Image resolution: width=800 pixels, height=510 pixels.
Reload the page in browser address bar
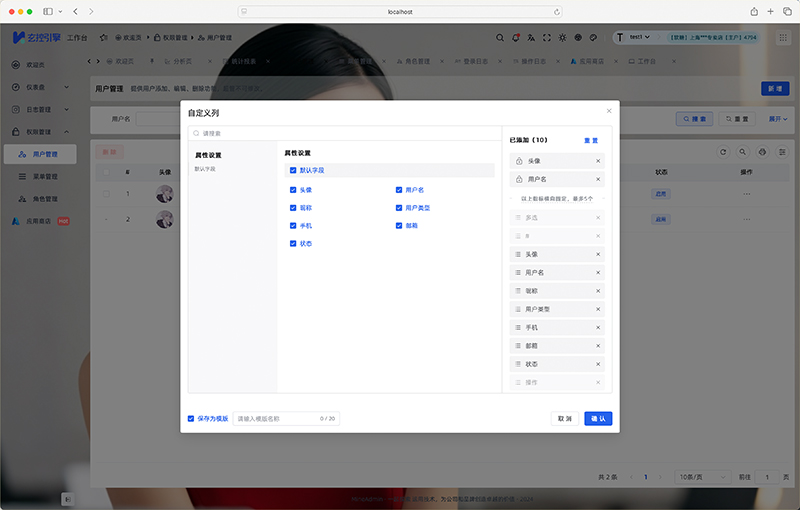tap(557, 12)
